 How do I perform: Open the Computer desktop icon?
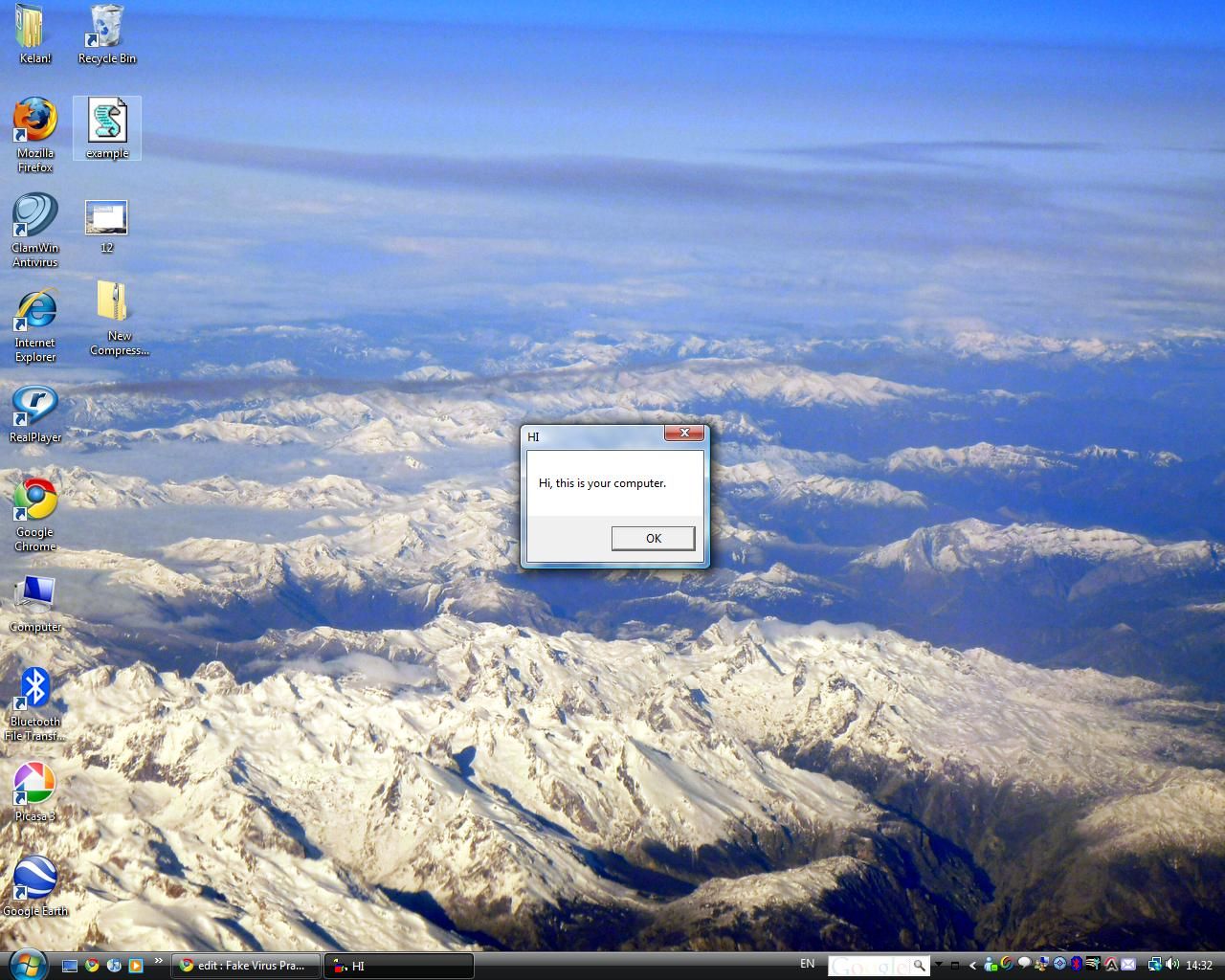pyautogui.click(x=34, y=603)
